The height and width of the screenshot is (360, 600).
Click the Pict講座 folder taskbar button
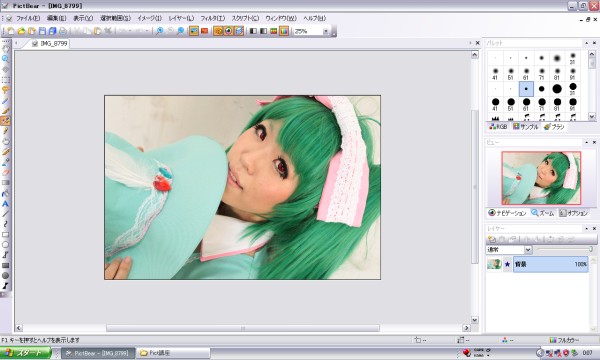(174, 353)
